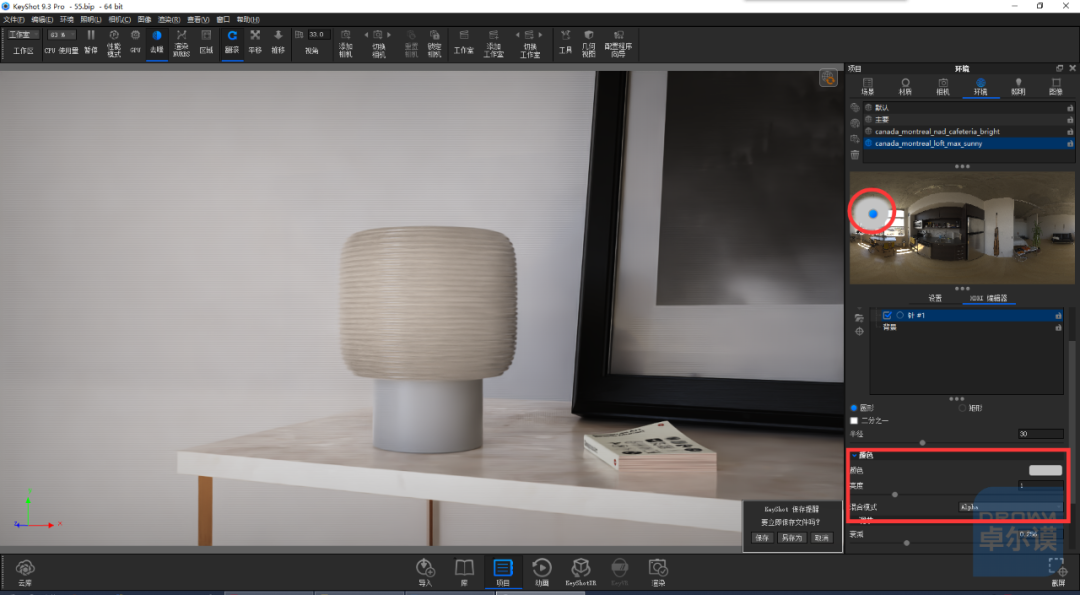Switch to next camera arrow
The image size is (1080, 595).
(x=389, y=34)
